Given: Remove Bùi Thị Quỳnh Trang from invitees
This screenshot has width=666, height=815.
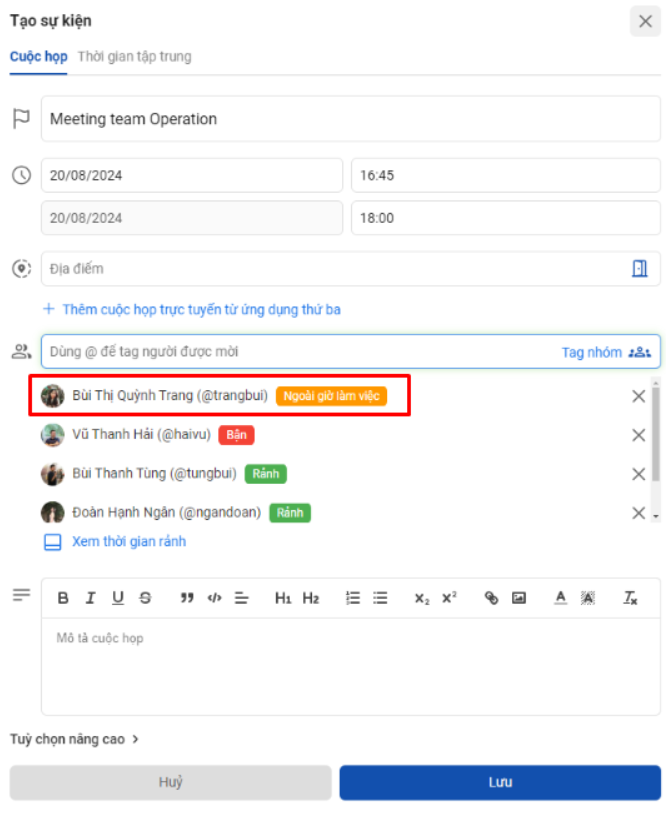Looking at the screenshot, I should 638,396.
